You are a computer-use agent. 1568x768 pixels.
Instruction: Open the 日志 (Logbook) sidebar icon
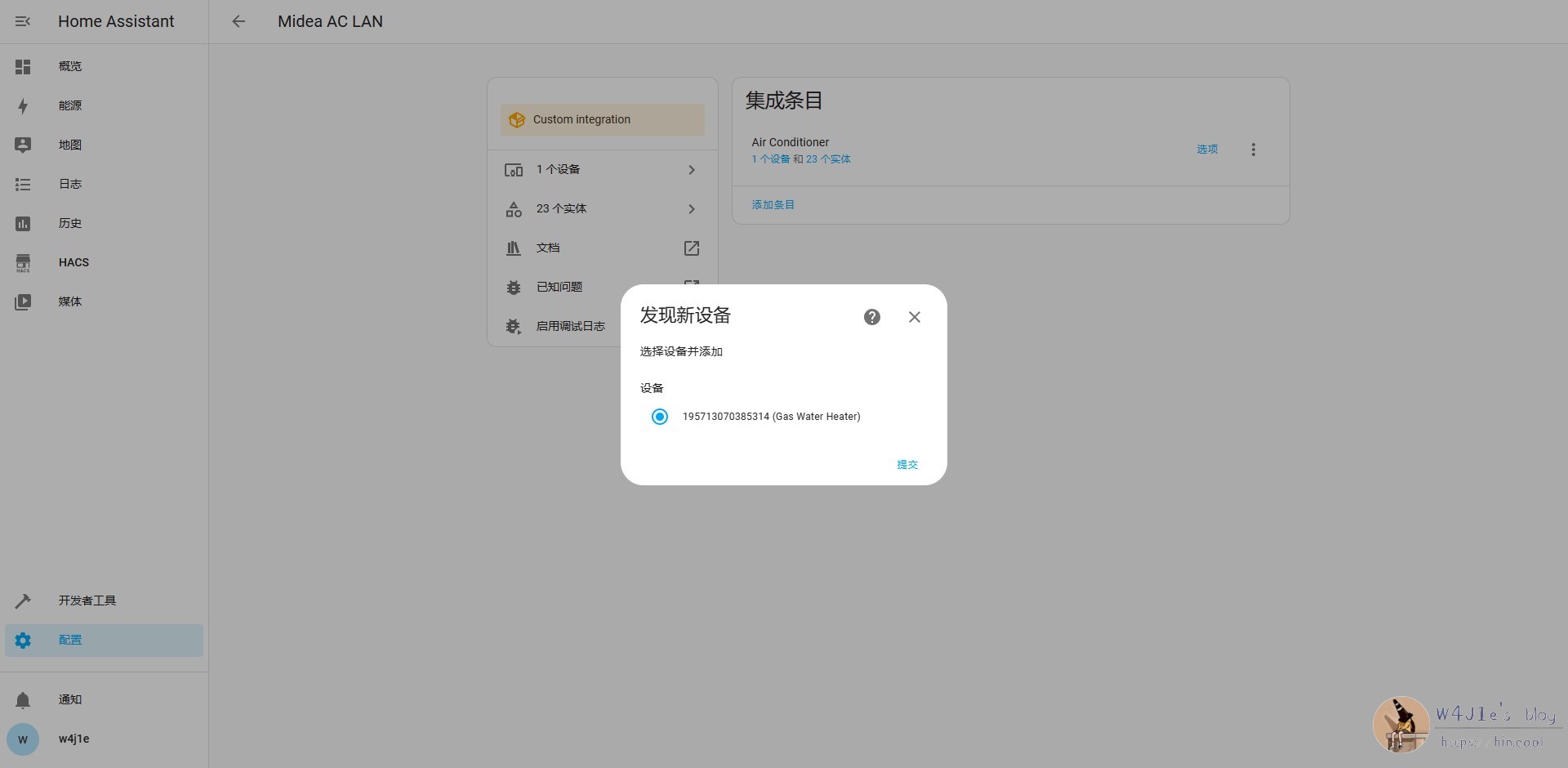23,184
